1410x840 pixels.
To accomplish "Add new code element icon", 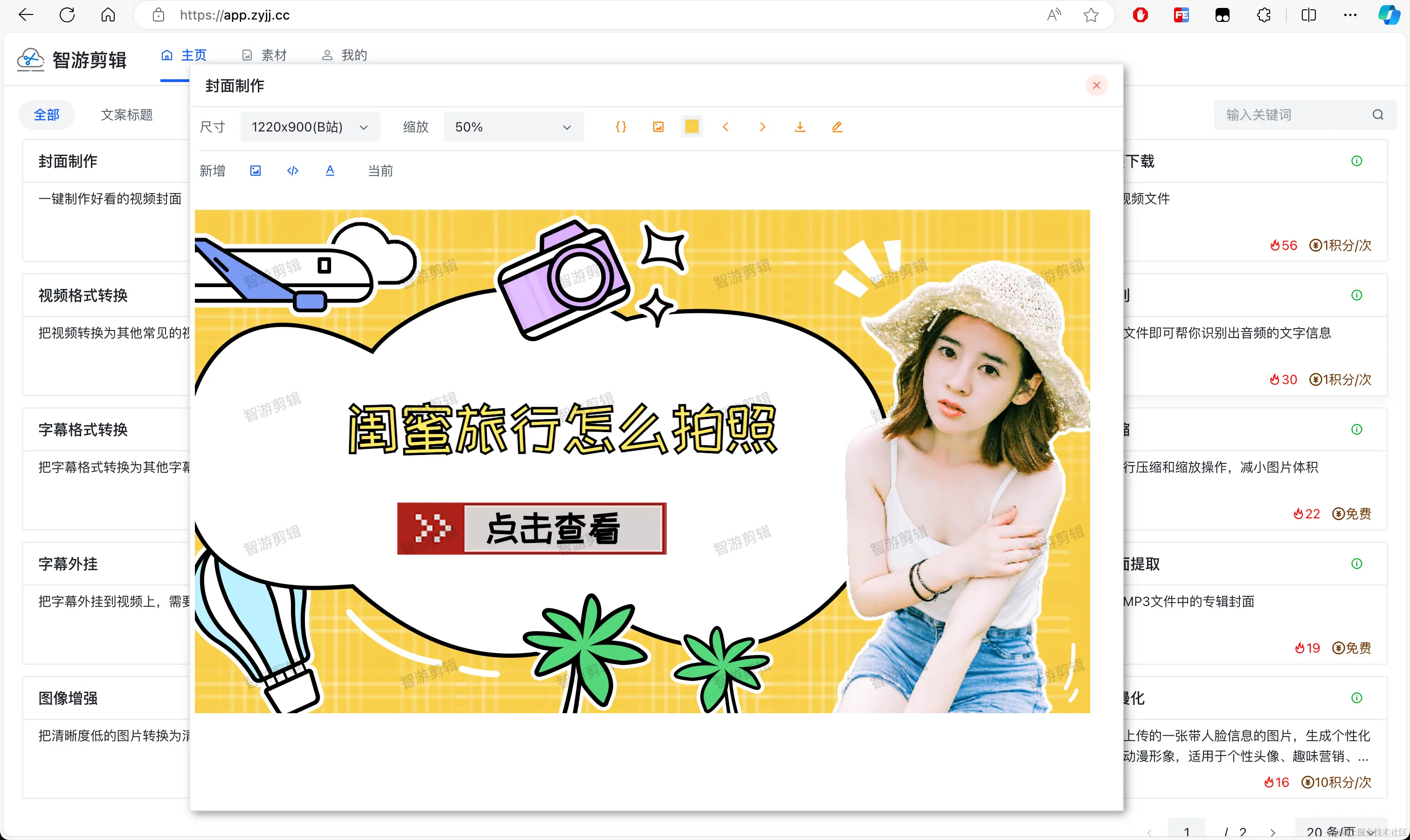I will (x=293, y=171).
